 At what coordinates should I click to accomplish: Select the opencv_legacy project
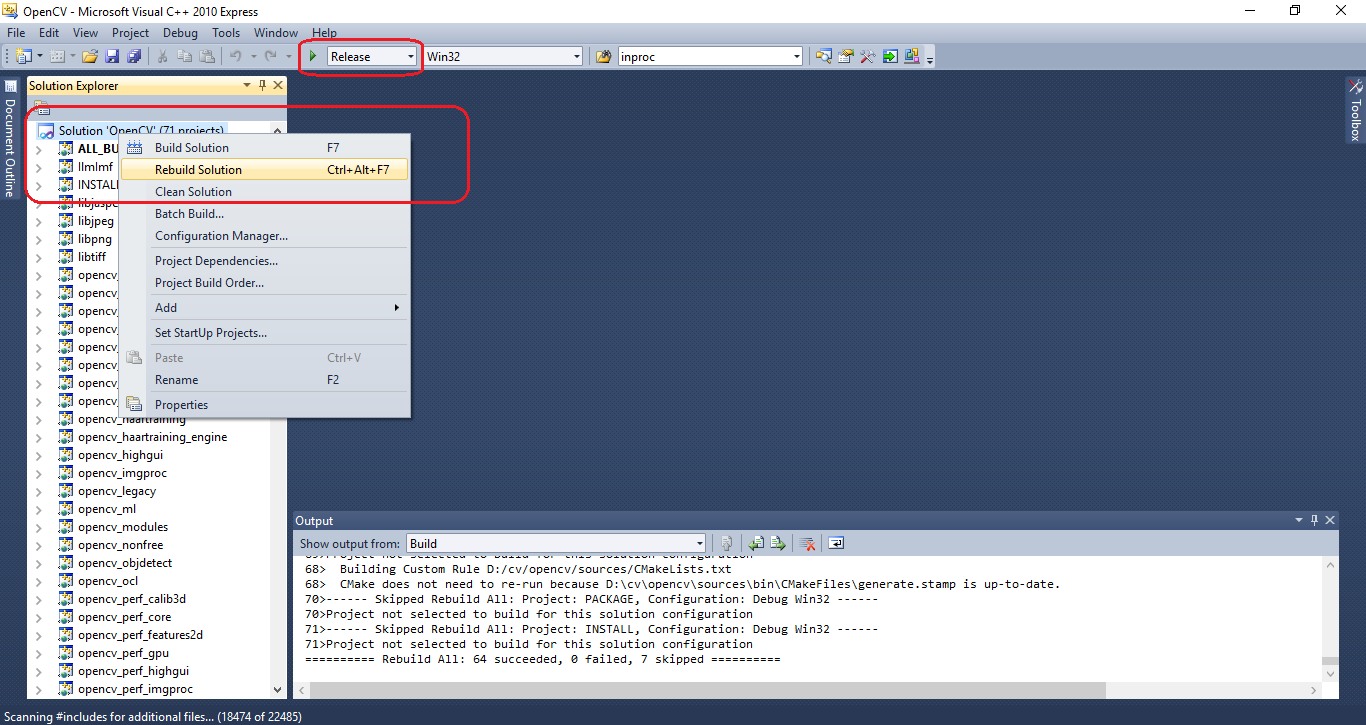[117, 491]
